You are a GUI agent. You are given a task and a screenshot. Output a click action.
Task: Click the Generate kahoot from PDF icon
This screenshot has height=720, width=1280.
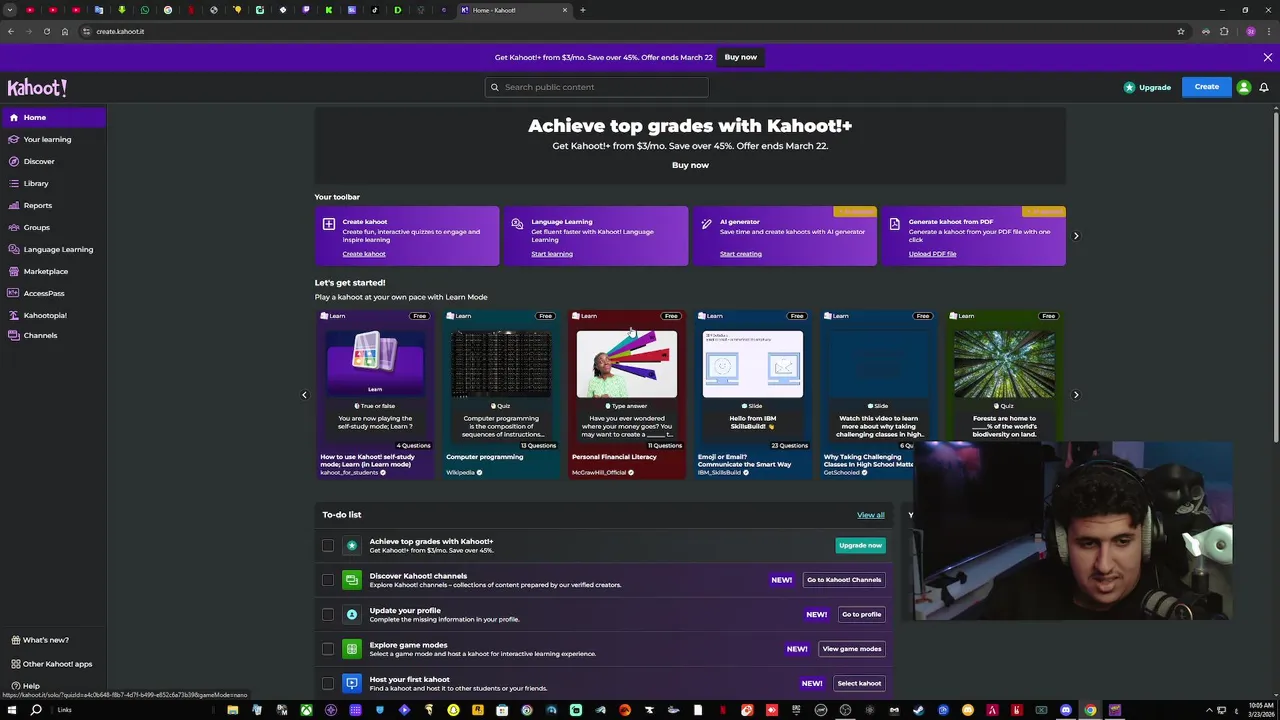click(895, 224)
